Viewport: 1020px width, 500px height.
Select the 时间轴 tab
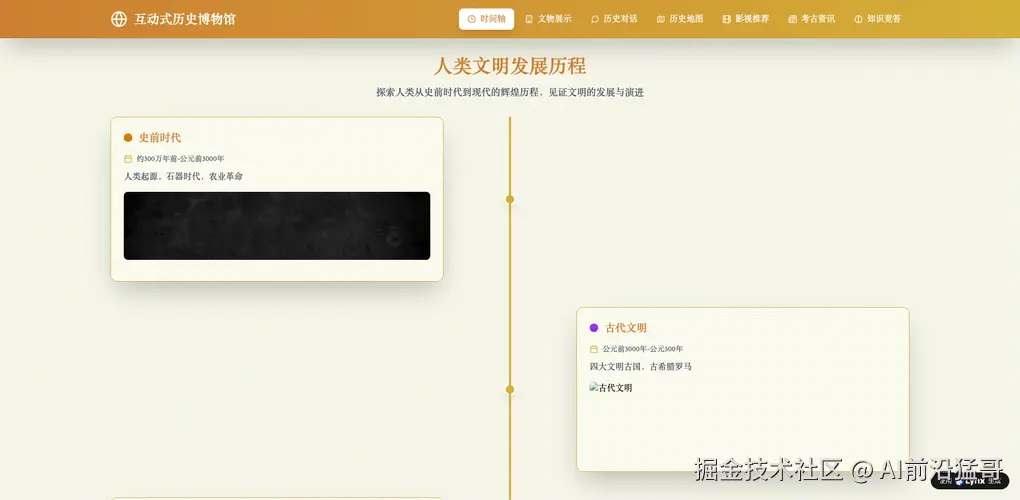click(486, 19)
